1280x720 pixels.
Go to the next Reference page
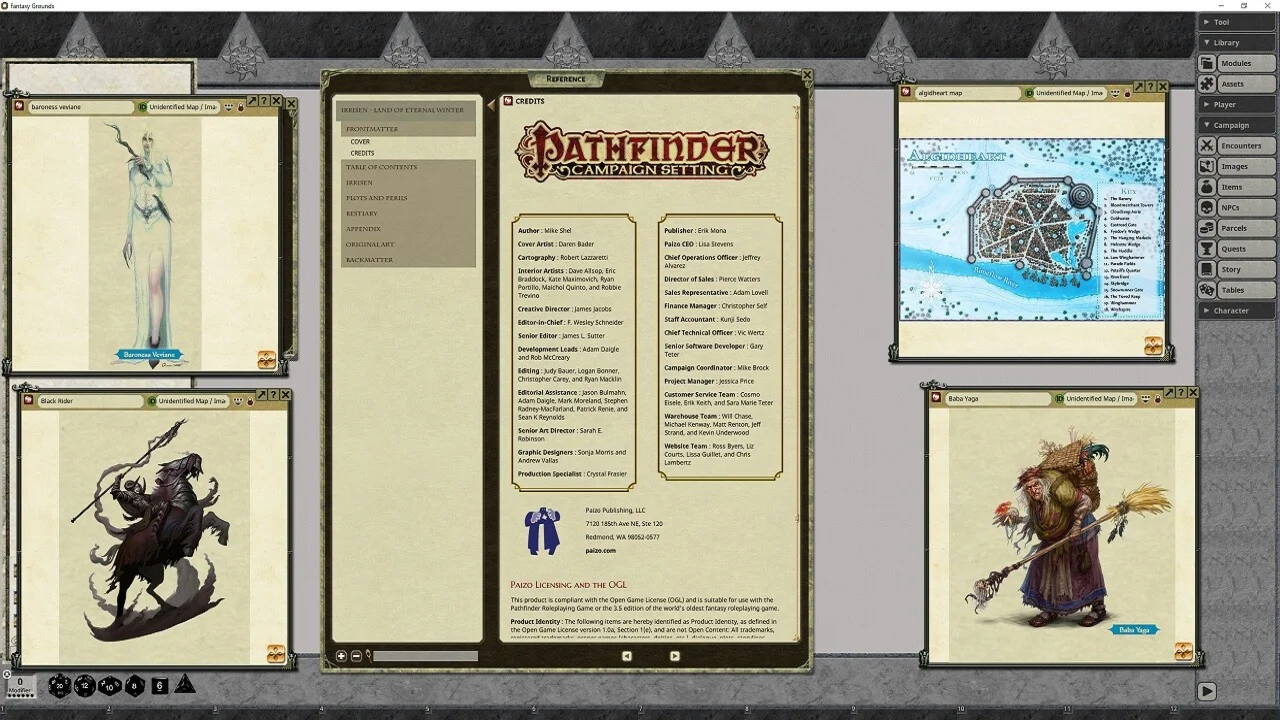(x=674, y=656)
